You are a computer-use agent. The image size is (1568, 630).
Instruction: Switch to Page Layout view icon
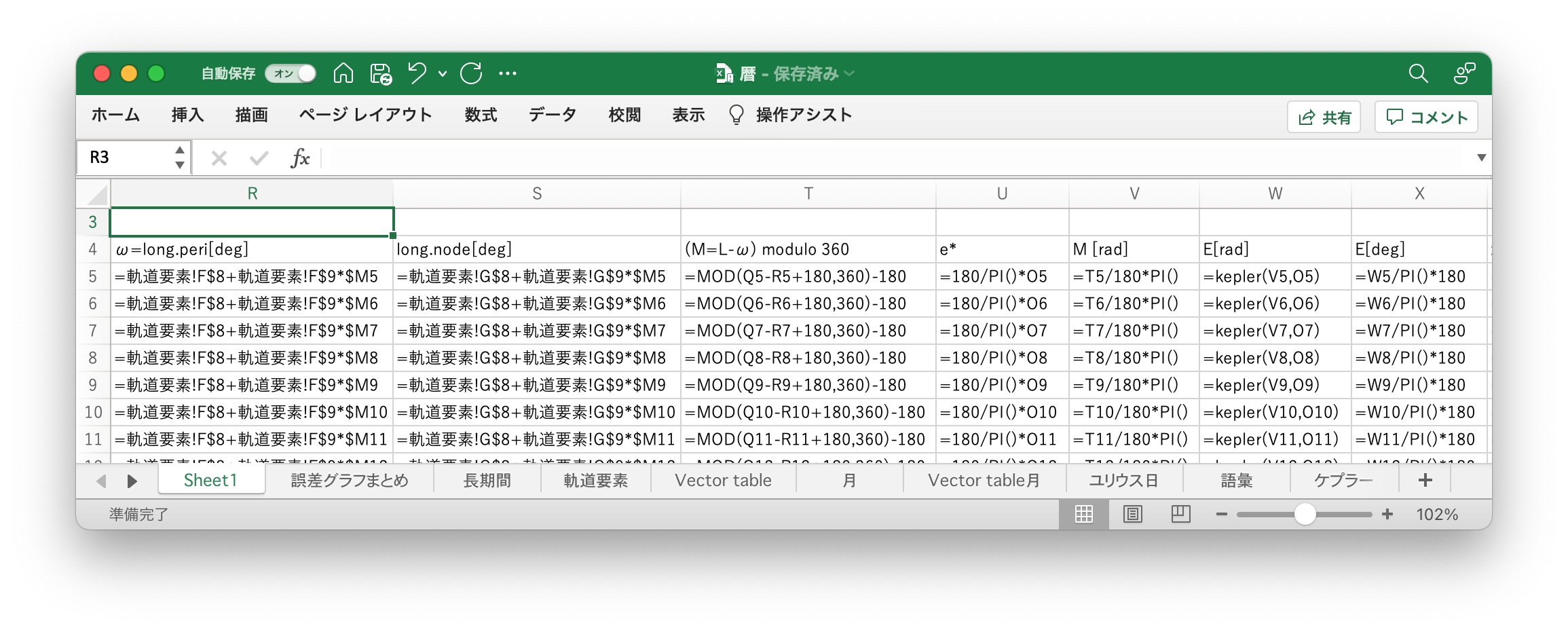pos(1133,515)
